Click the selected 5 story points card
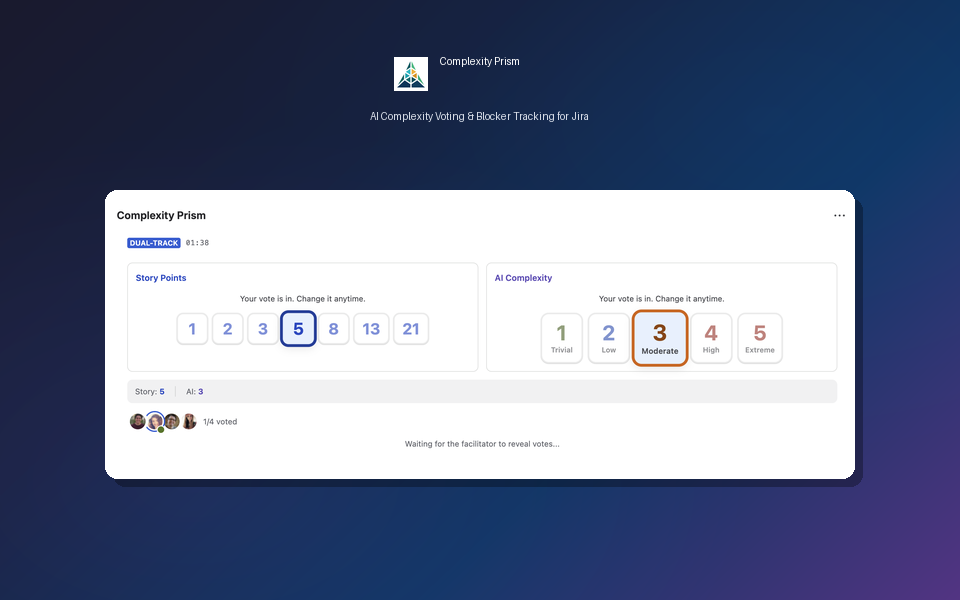960x600 pixels. [x=298, y=329]
